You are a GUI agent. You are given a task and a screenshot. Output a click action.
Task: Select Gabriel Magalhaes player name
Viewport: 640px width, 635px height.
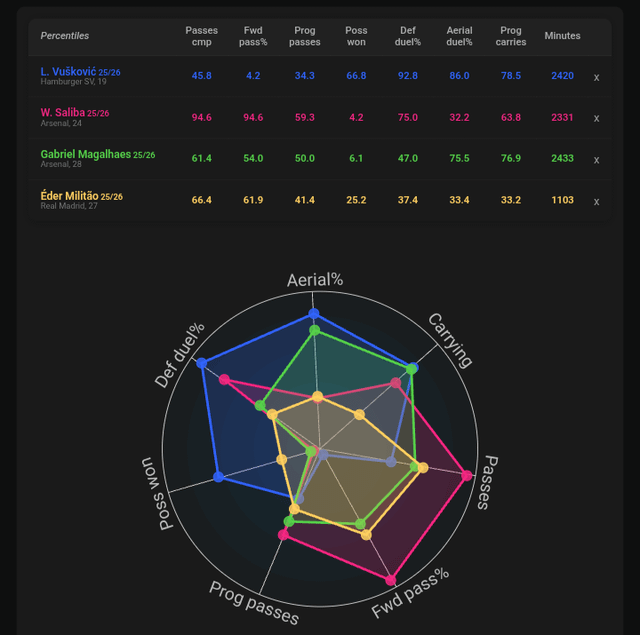tap(86, 155)
